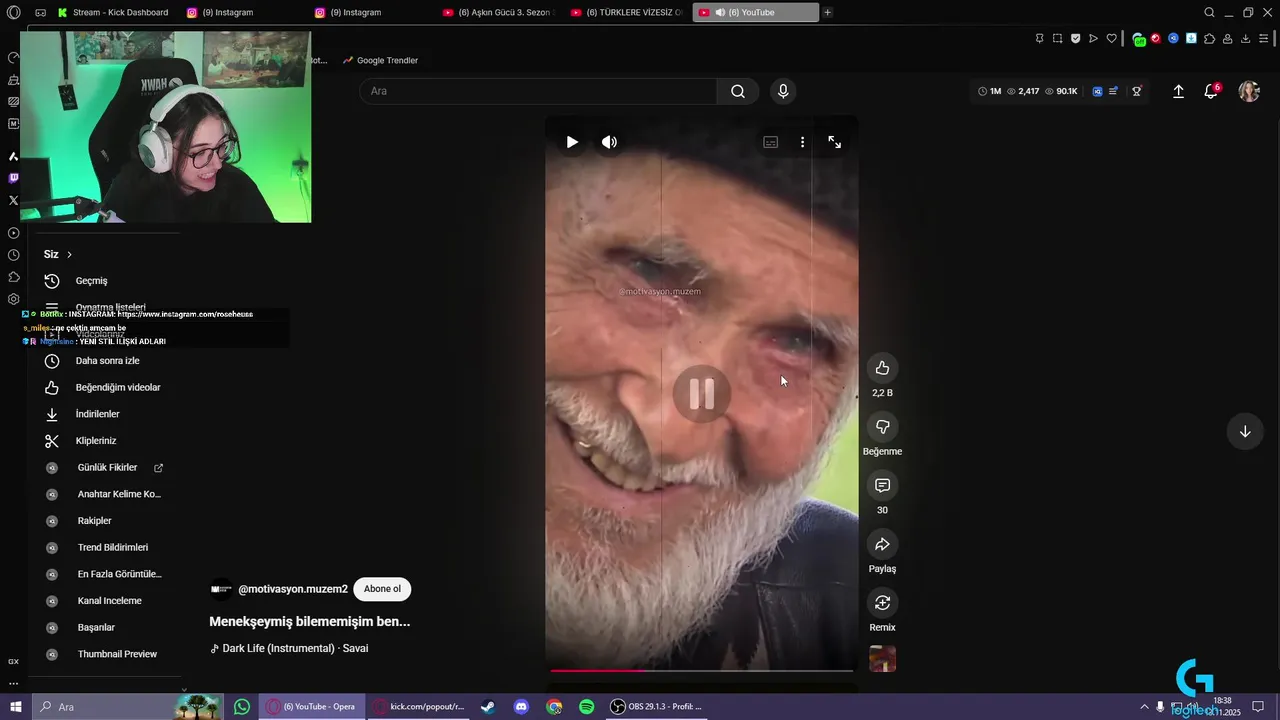This screenshot has height=720, width=1280.
Task: Switch to Stream - Kick Dashboard tab
Action: pyautogui.click(x=113, y=12)
